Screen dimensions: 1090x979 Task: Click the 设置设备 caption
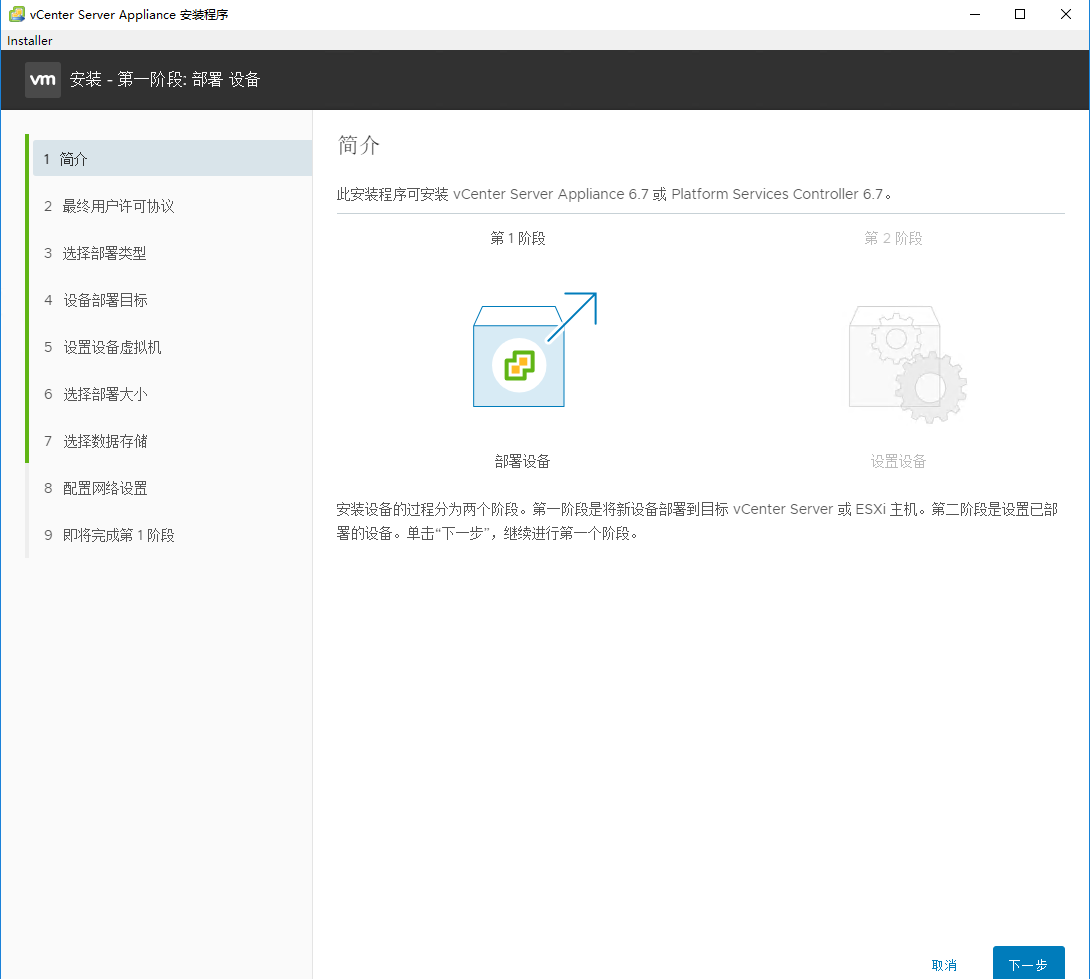[898, 462]
